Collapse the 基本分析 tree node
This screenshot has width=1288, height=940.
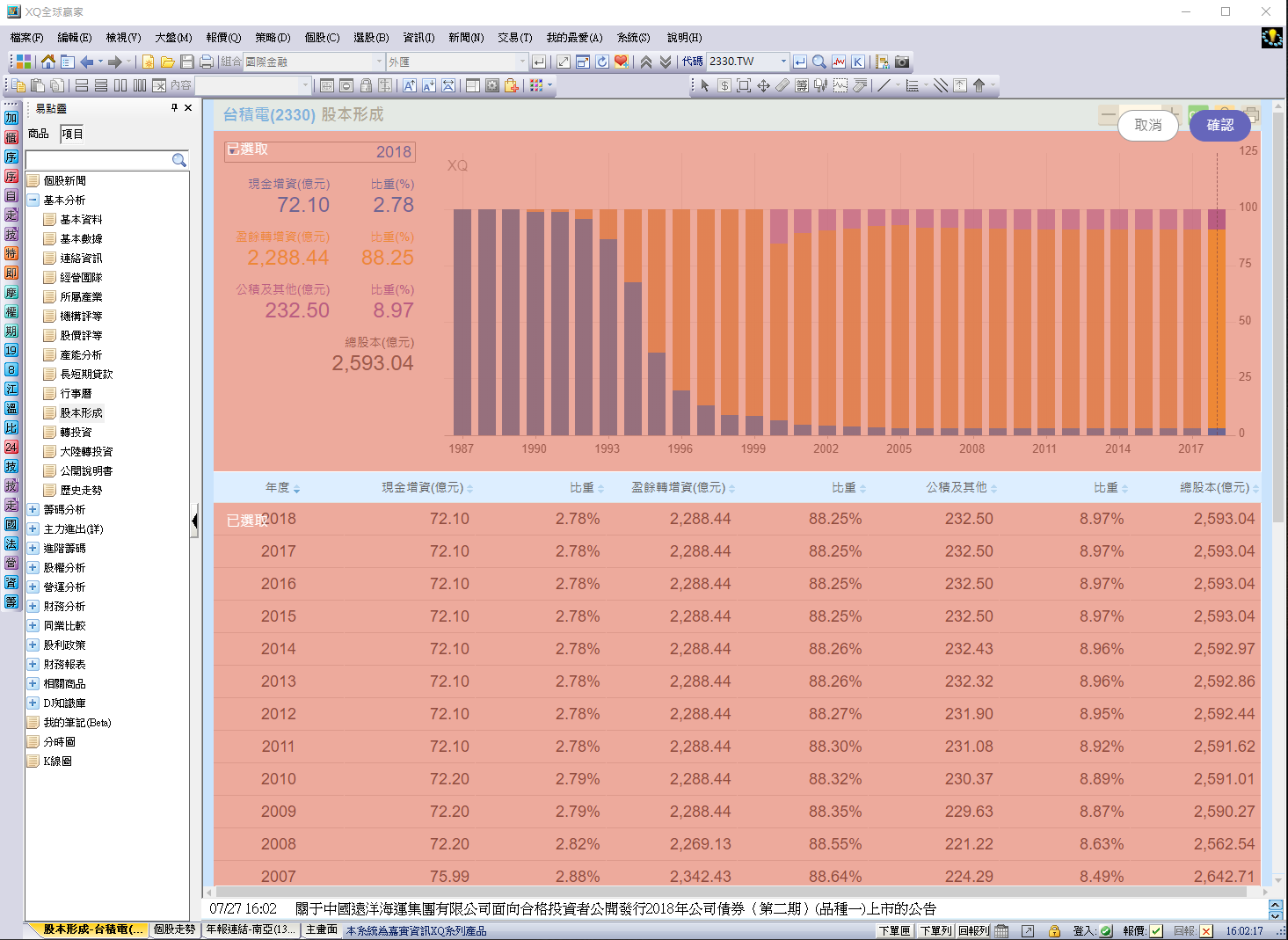pos(33,200)
